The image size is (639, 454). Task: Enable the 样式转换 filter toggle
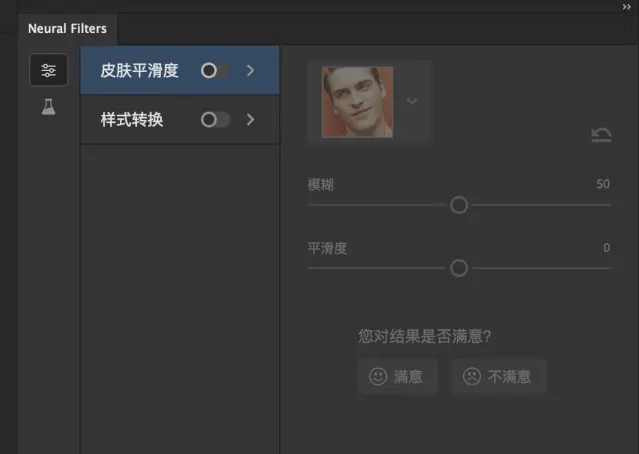point(215,120)
